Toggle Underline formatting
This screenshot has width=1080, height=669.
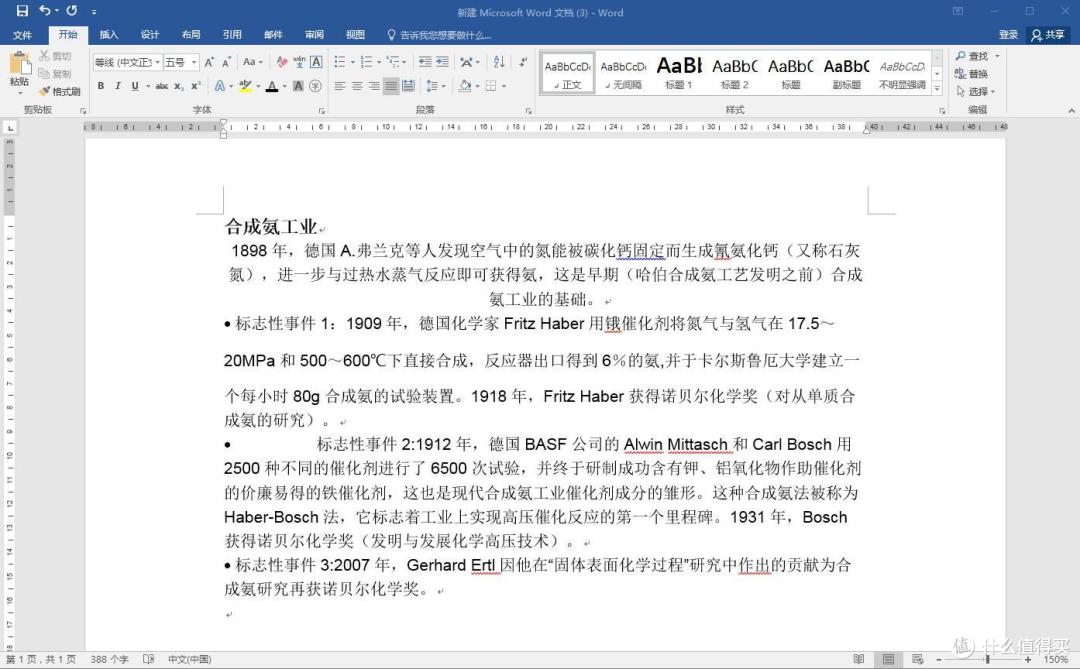click(x=134, y=85)
